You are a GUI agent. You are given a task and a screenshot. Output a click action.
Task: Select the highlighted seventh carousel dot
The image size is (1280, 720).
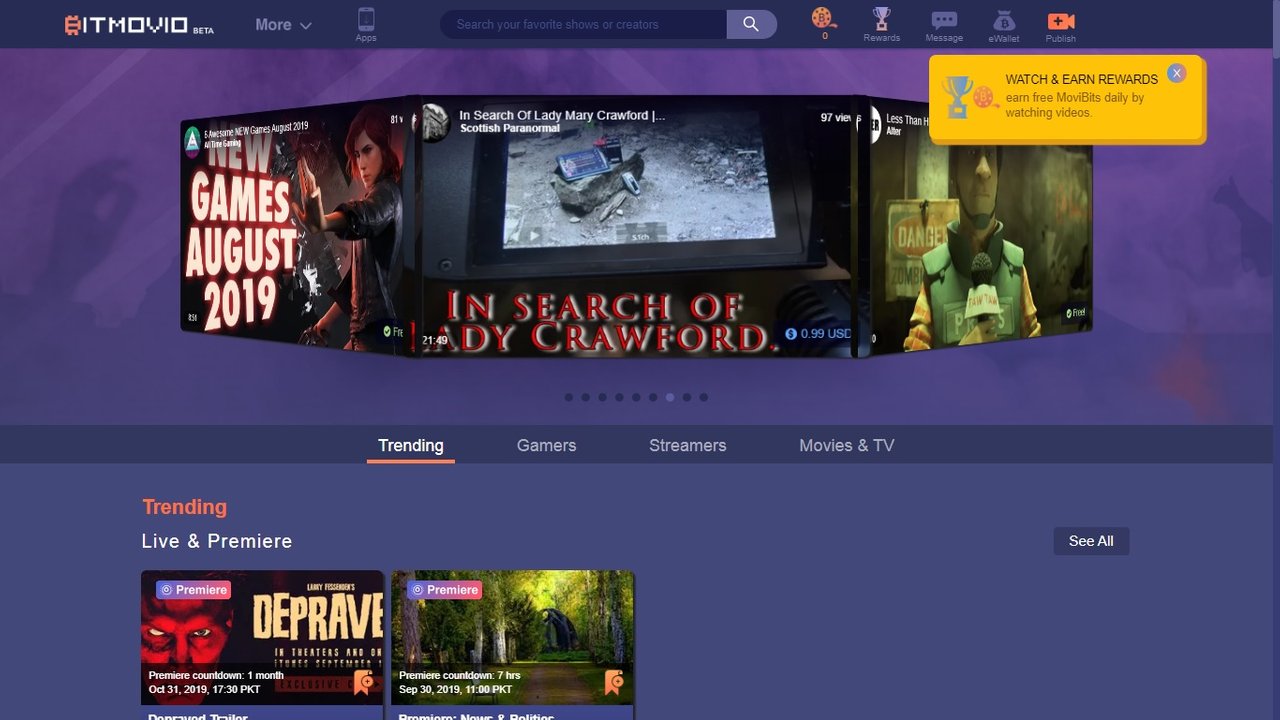point(670,397)
